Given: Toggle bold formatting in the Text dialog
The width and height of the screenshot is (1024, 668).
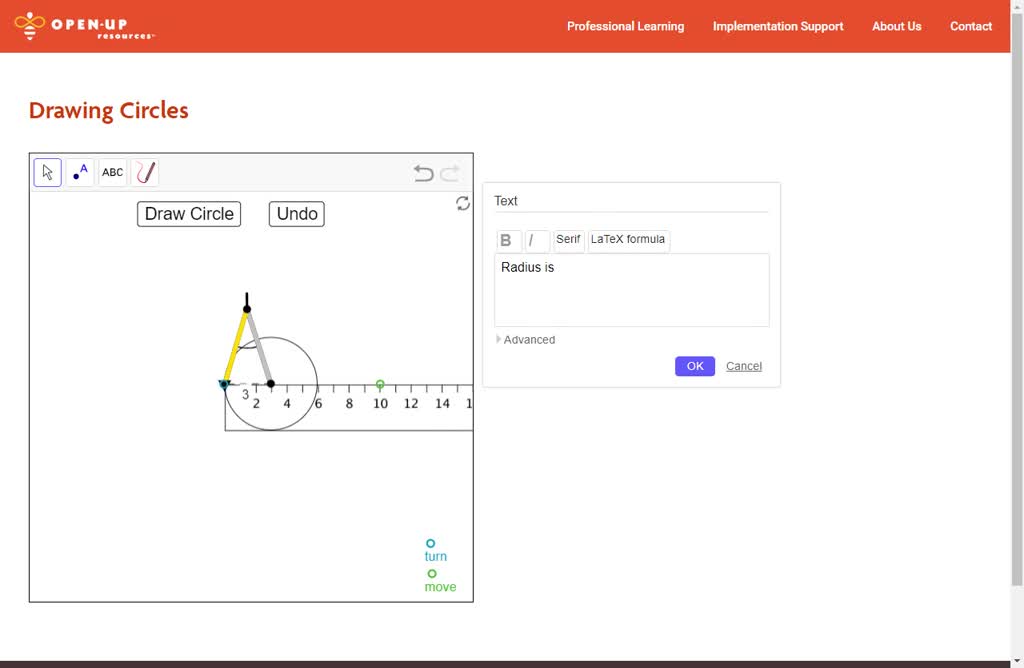Looking at the screenshot, I should click(507, 240).
